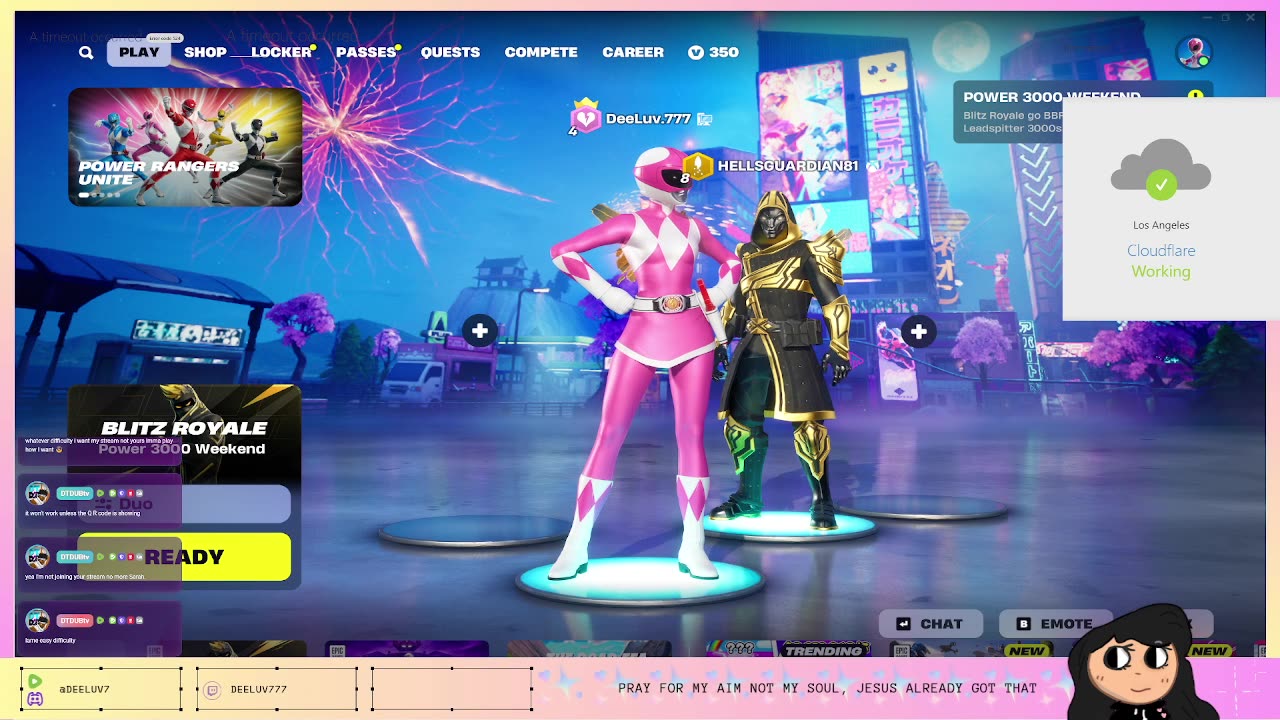Viewport: 1280px width, 720px height.
Task: Switch to the PASSES tab
Action: click(366, 52)
